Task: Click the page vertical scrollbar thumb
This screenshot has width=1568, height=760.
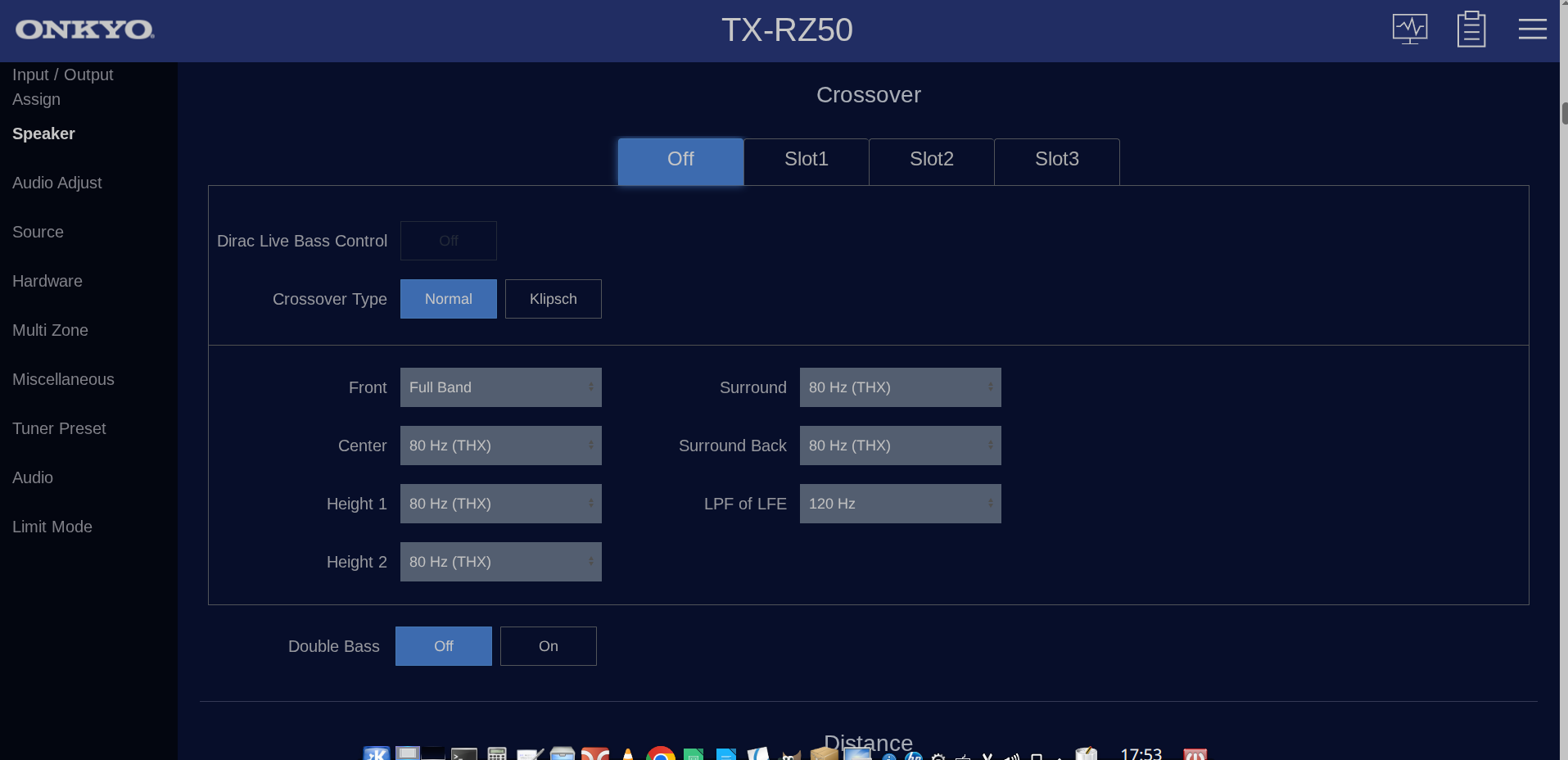Action: (x=1564, y=113)
